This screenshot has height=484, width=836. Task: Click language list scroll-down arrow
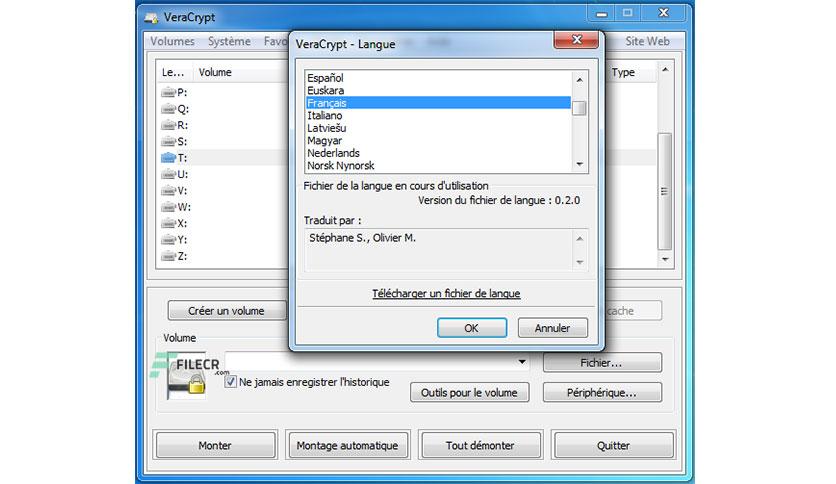(580, 164)
